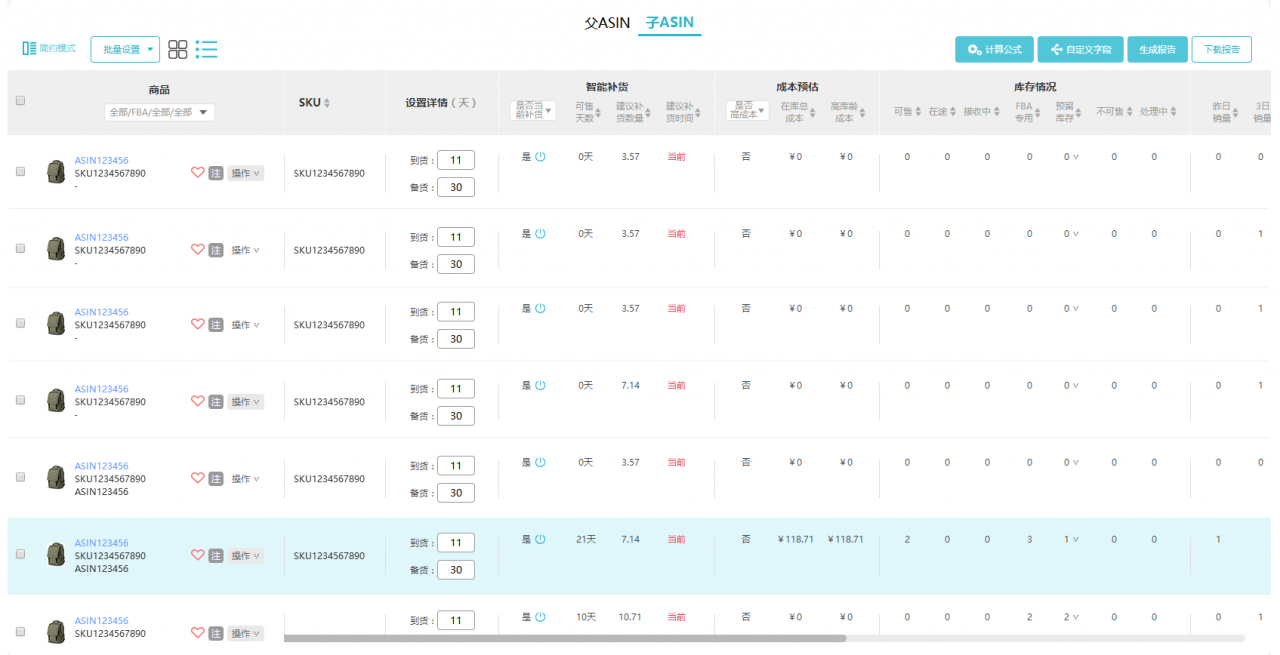
Task: Click the 生成报告 button
Action: pyautogui.click(x=1157, y=49)
